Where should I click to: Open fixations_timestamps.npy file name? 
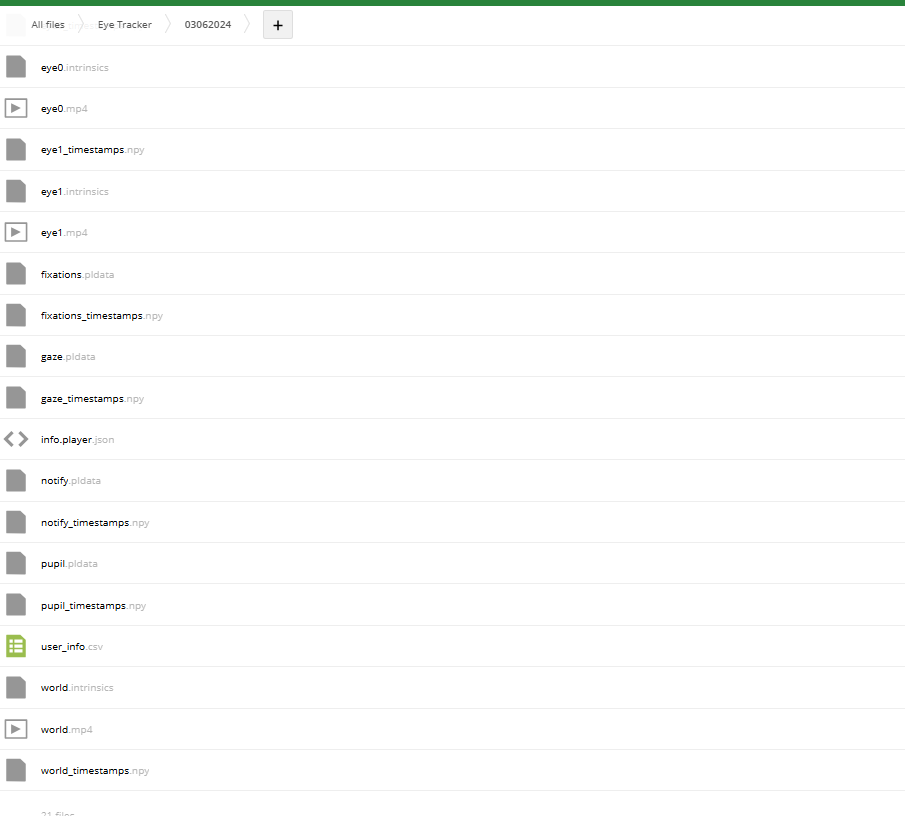click(102, 316)
